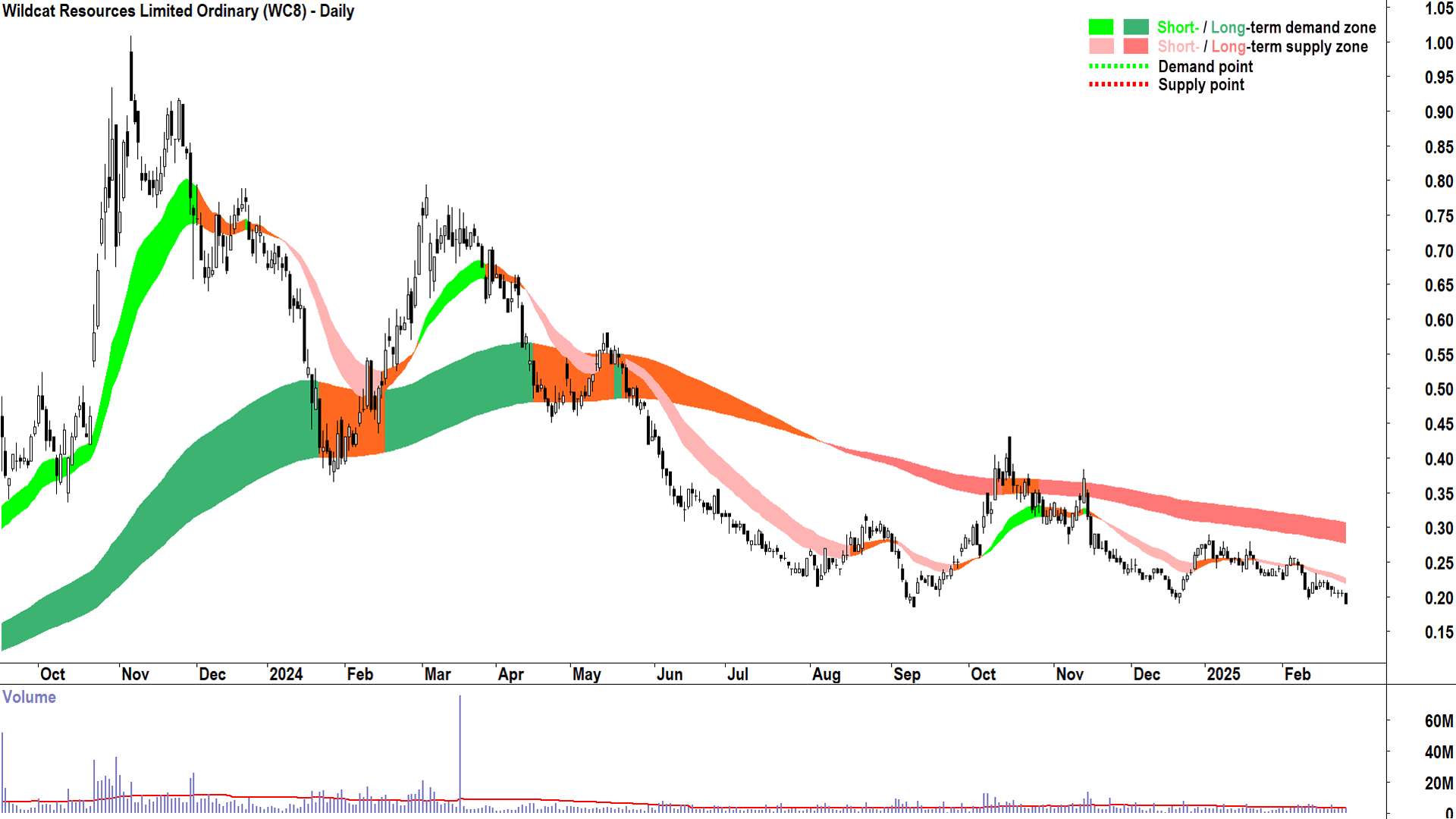Screen dimensions: 1456x819
Task: Click the 2024 label on time axis
Action: (x=286, y=674)
